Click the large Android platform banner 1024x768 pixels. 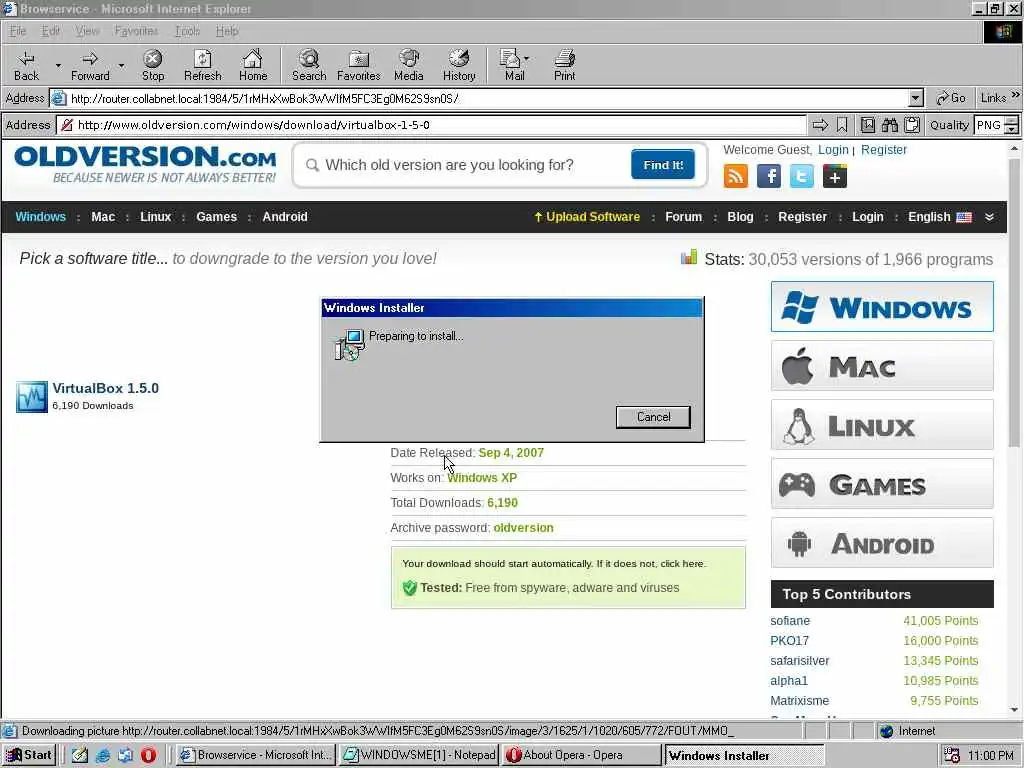pyautogui.click(x=882, y=543)
